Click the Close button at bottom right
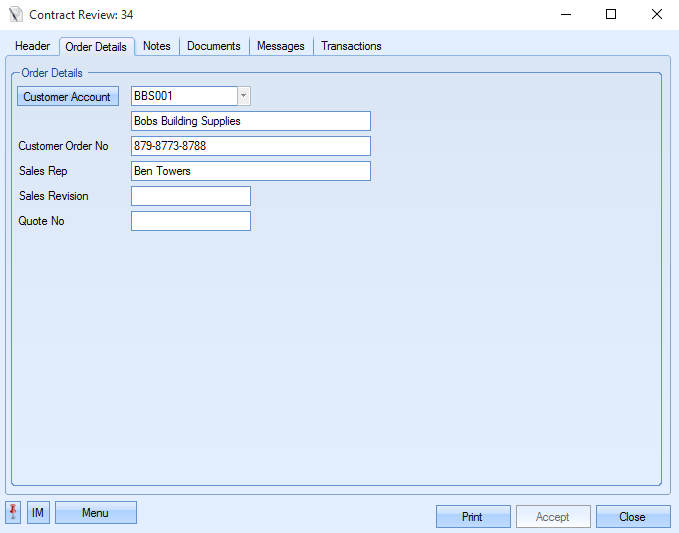Image resolution: width=679 pixels, height=533 pixels. point(632,517)
